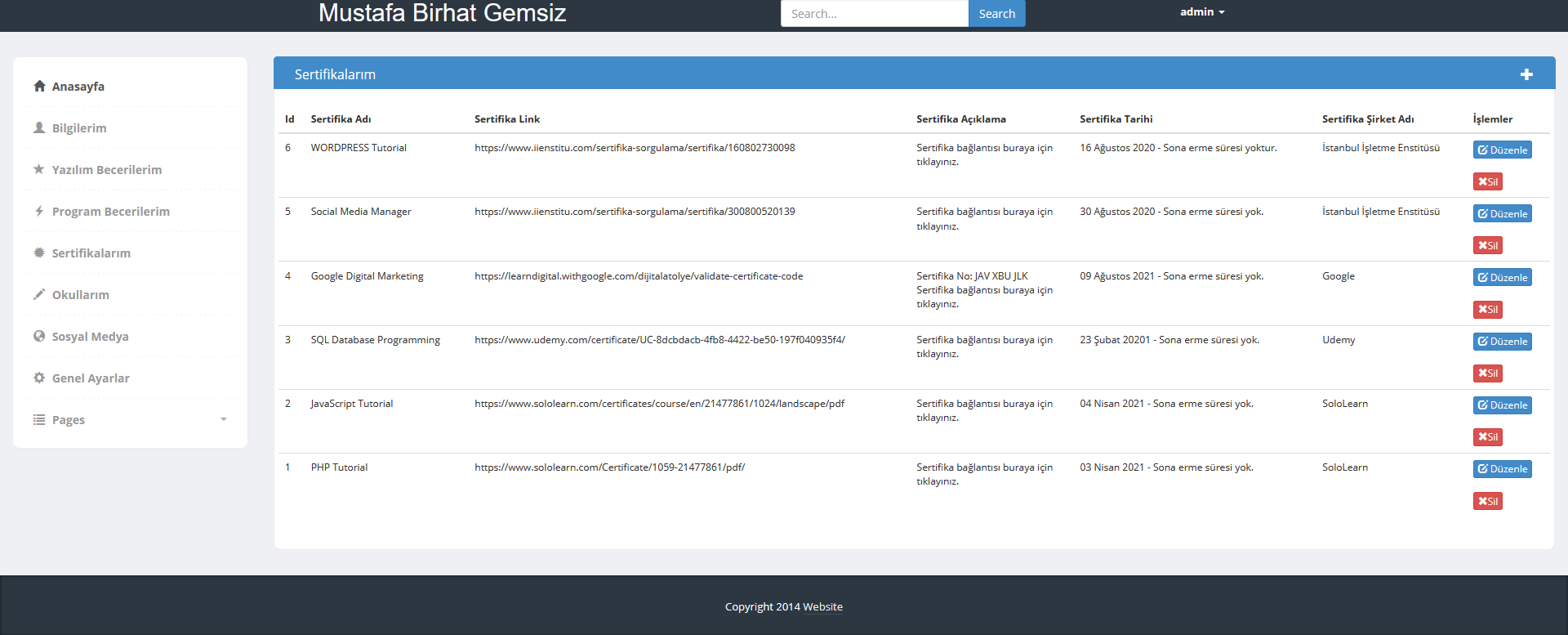Screen dimensions: 1568x635
Task: Click the Sertifika Tarihi column header
Action: tap(1116, 119)
